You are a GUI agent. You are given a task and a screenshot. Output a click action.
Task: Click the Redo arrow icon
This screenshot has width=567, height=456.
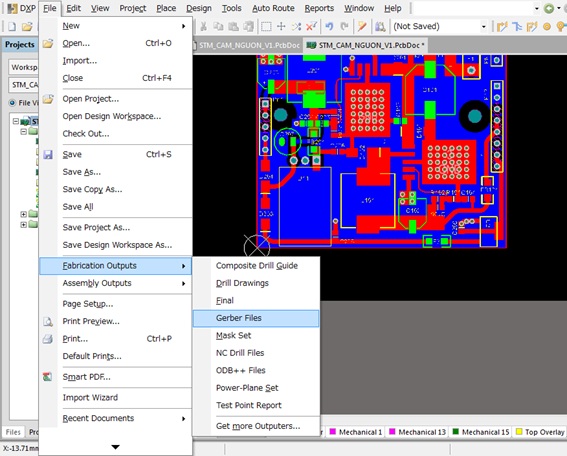(344, 26)
